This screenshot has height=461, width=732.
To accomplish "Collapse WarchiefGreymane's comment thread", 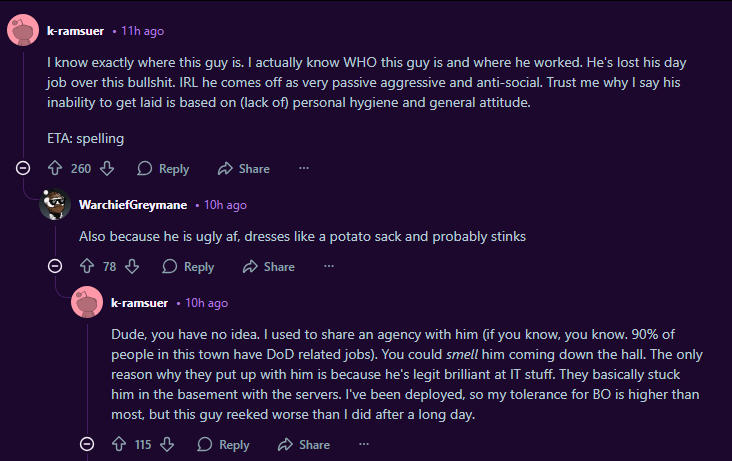I will (x=55, y=267).
